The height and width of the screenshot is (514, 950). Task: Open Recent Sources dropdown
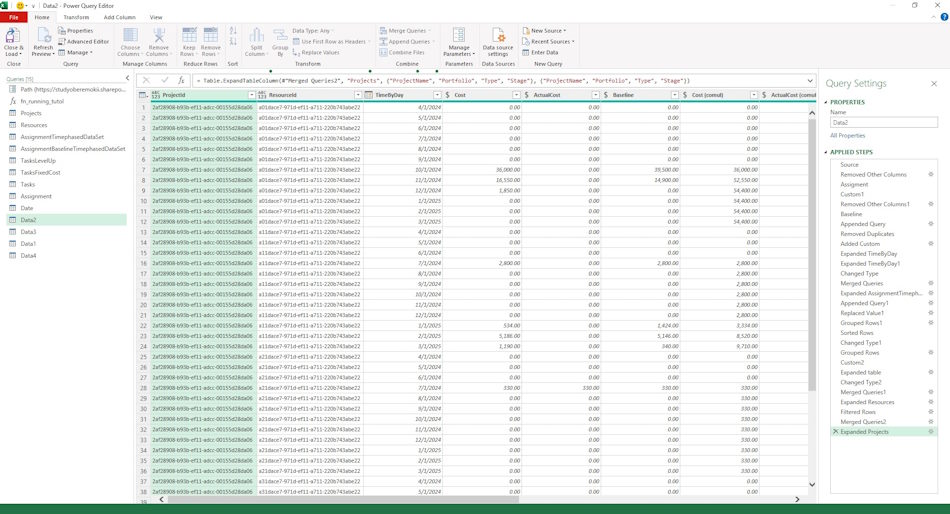tap(548, 42)
